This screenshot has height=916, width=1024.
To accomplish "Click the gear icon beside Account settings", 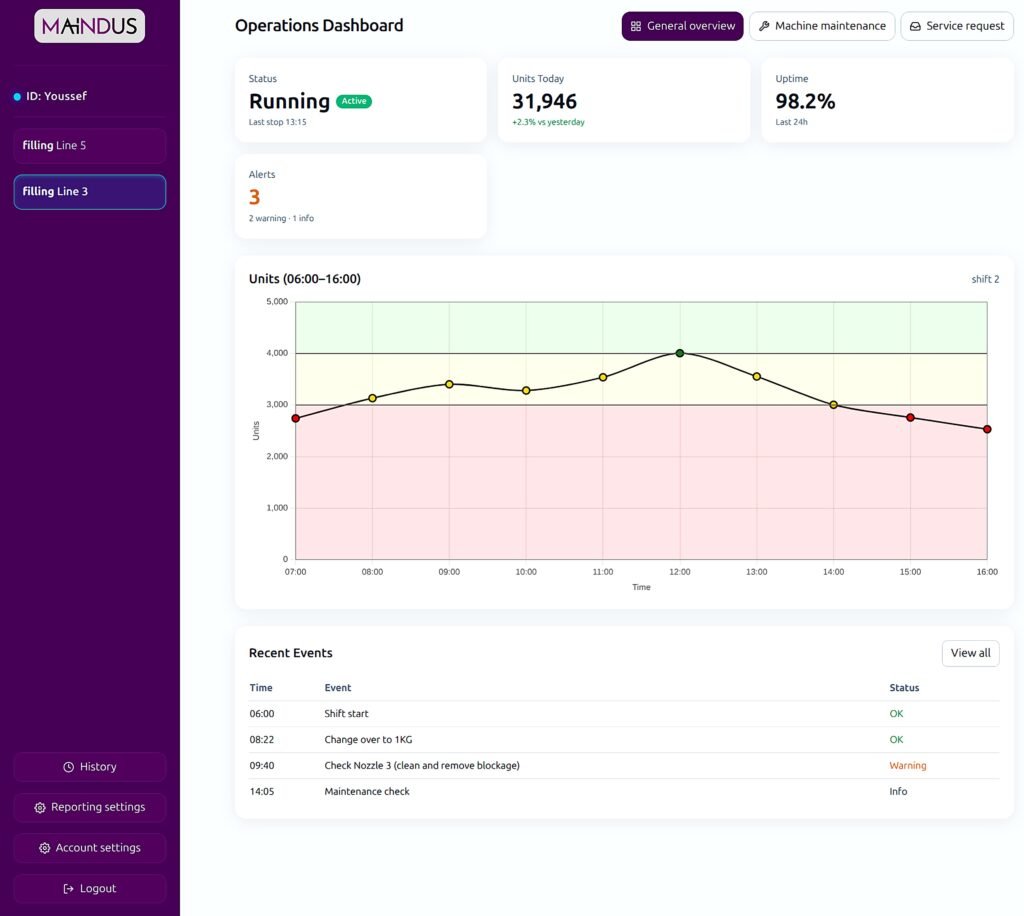I will pos(45,848).
